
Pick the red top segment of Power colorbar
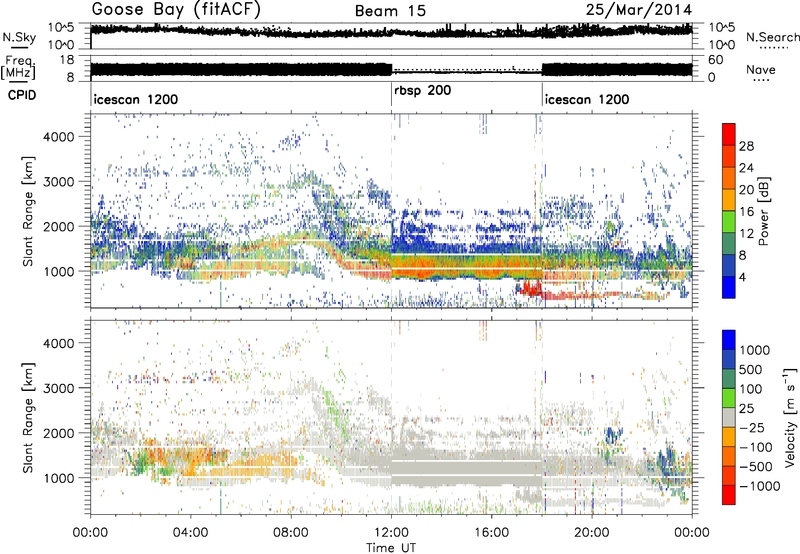(x=729, y=135)
